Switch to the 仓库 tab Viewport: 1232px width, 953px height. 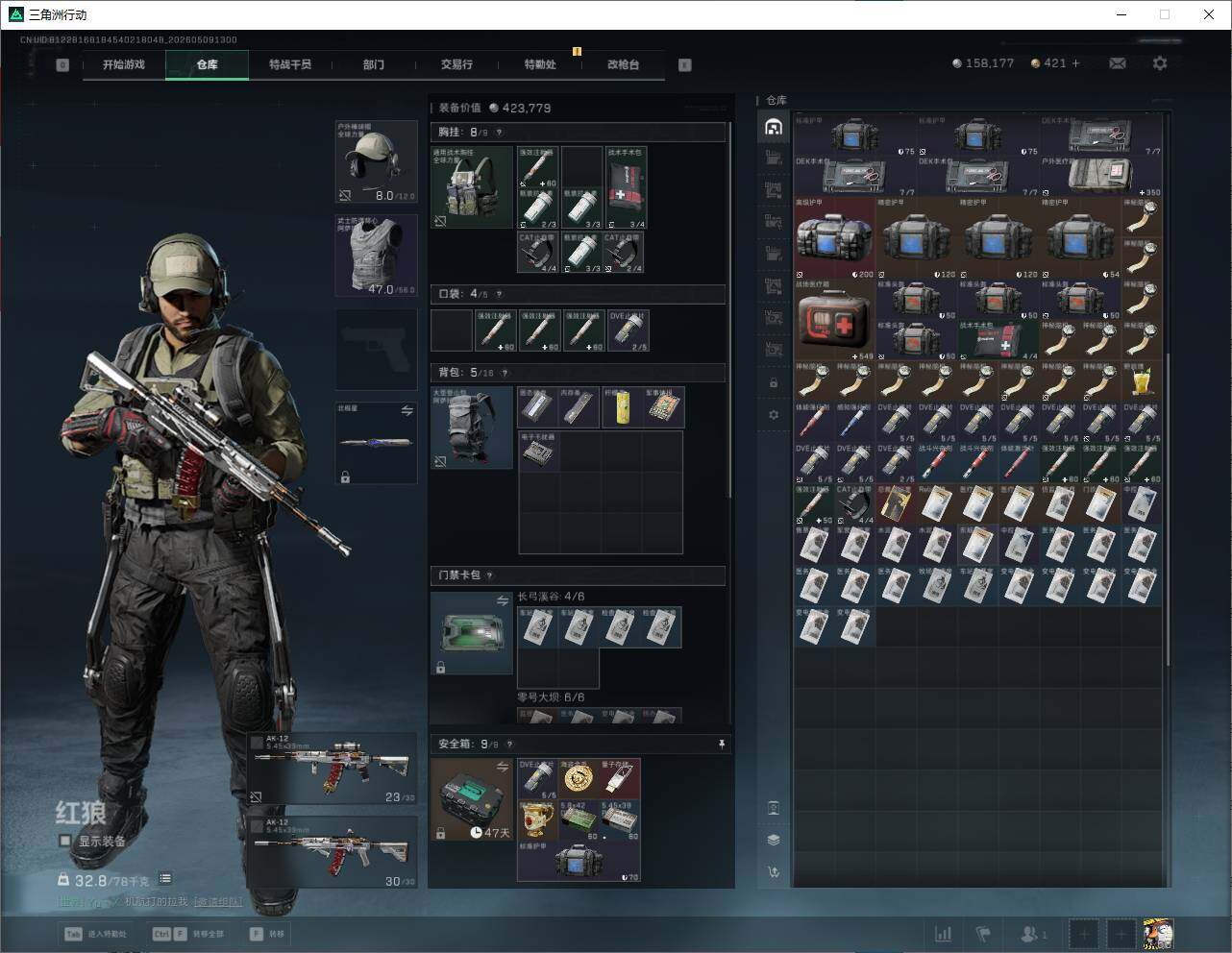207,64
